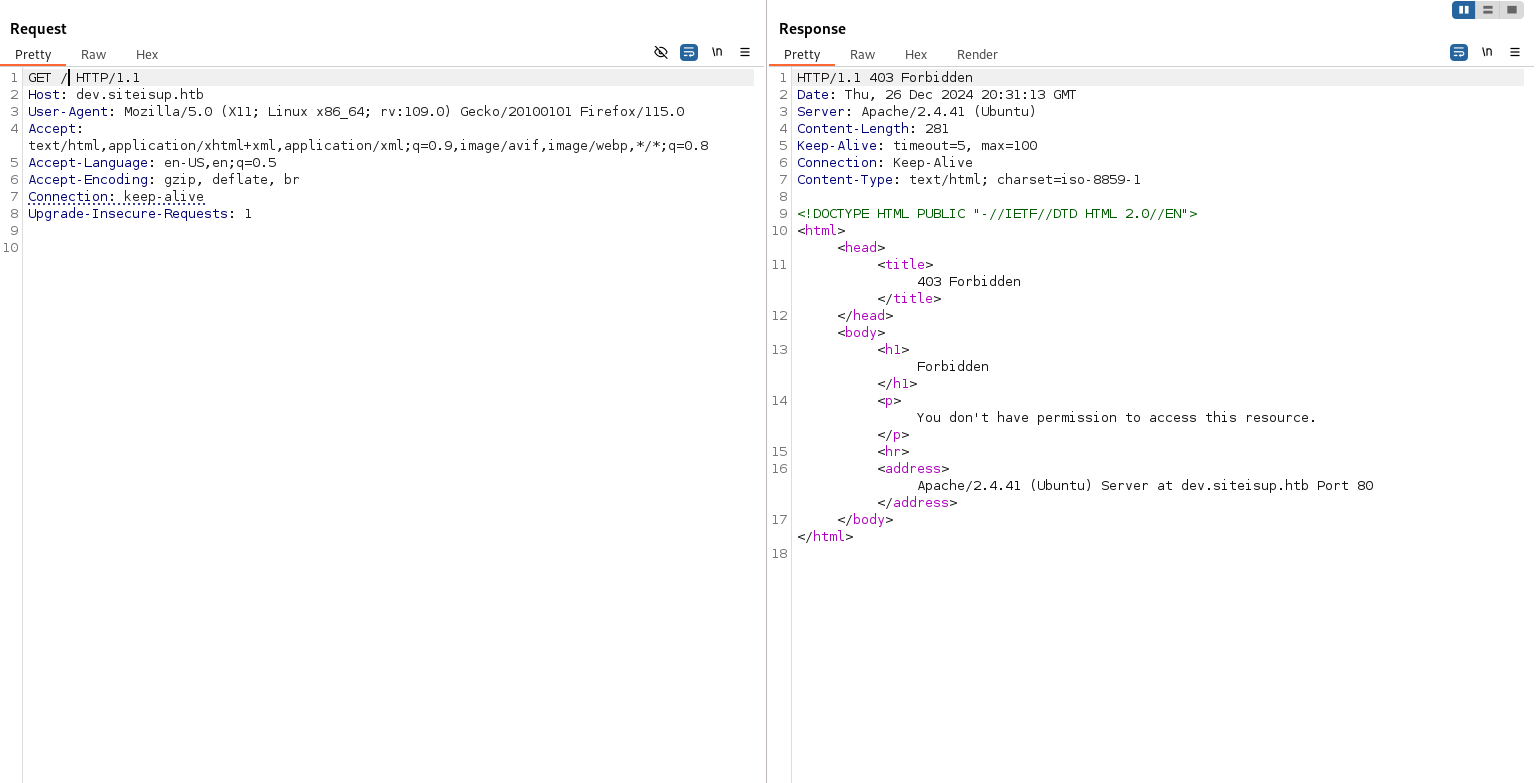
Task: Click the User-Agent Mozilla/5.0 header line
Action: pos(356,111)
